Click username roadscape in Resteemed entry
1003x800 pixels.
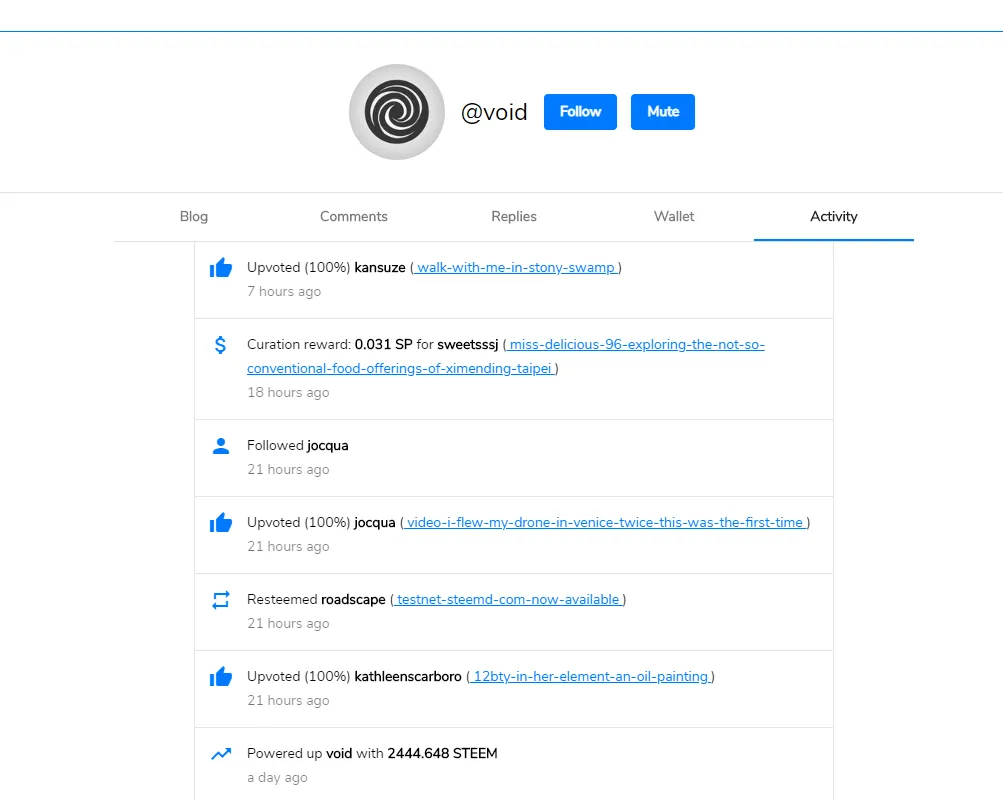(x=353, y=600)
